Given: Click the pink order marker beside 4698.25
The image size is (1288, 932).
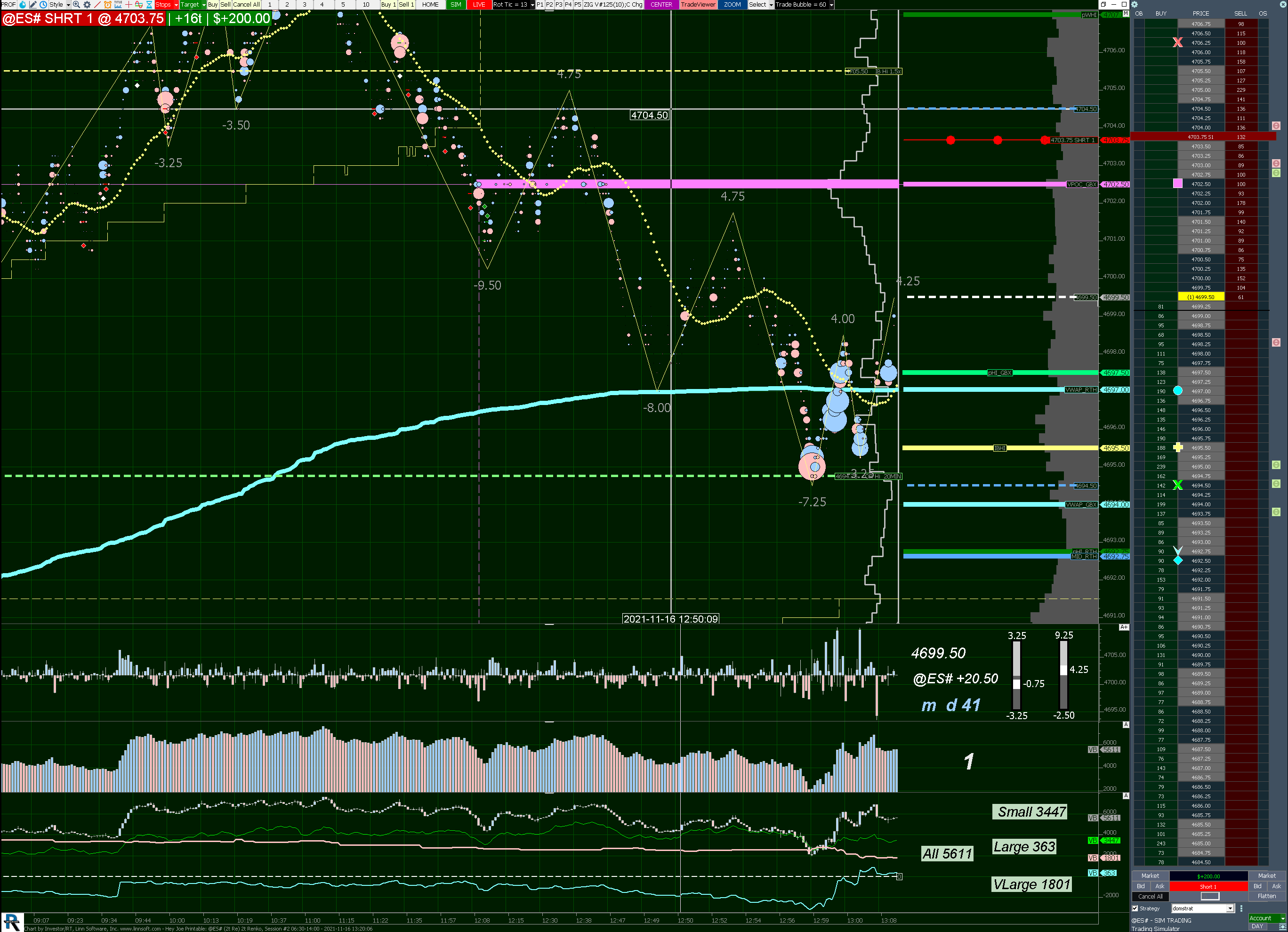Looking at the screenshot, I should tap(1276, 342).
